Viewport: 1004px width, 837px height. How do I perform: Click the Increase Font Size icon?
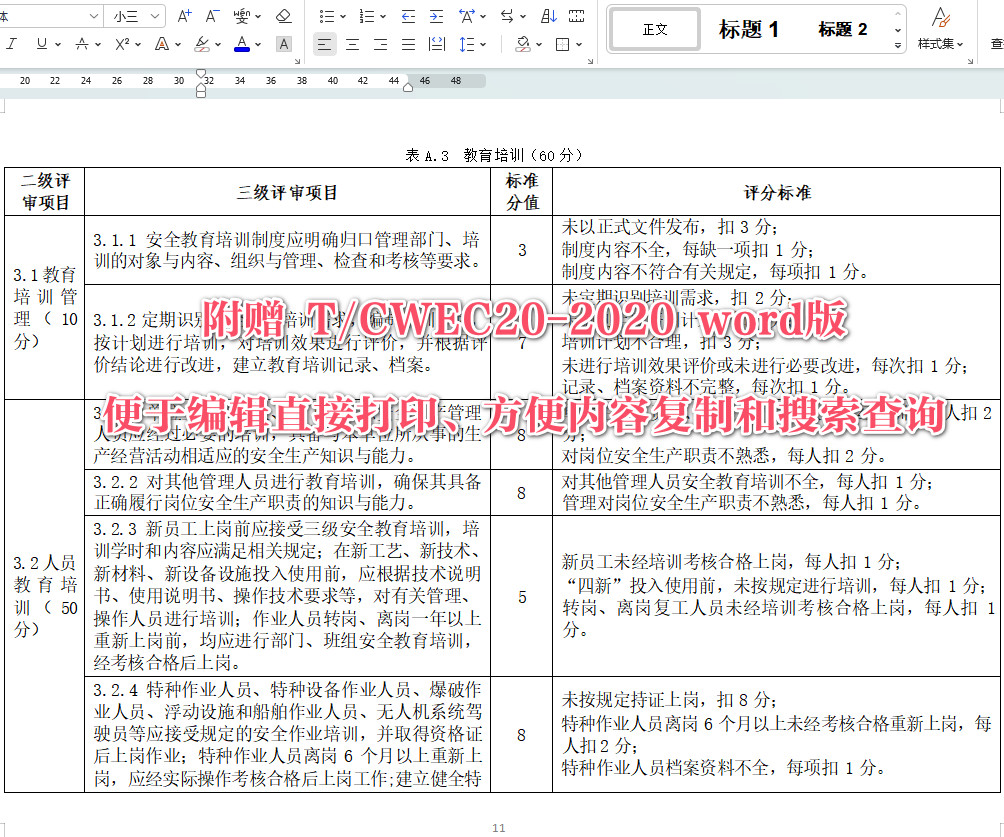pos(183,15)
